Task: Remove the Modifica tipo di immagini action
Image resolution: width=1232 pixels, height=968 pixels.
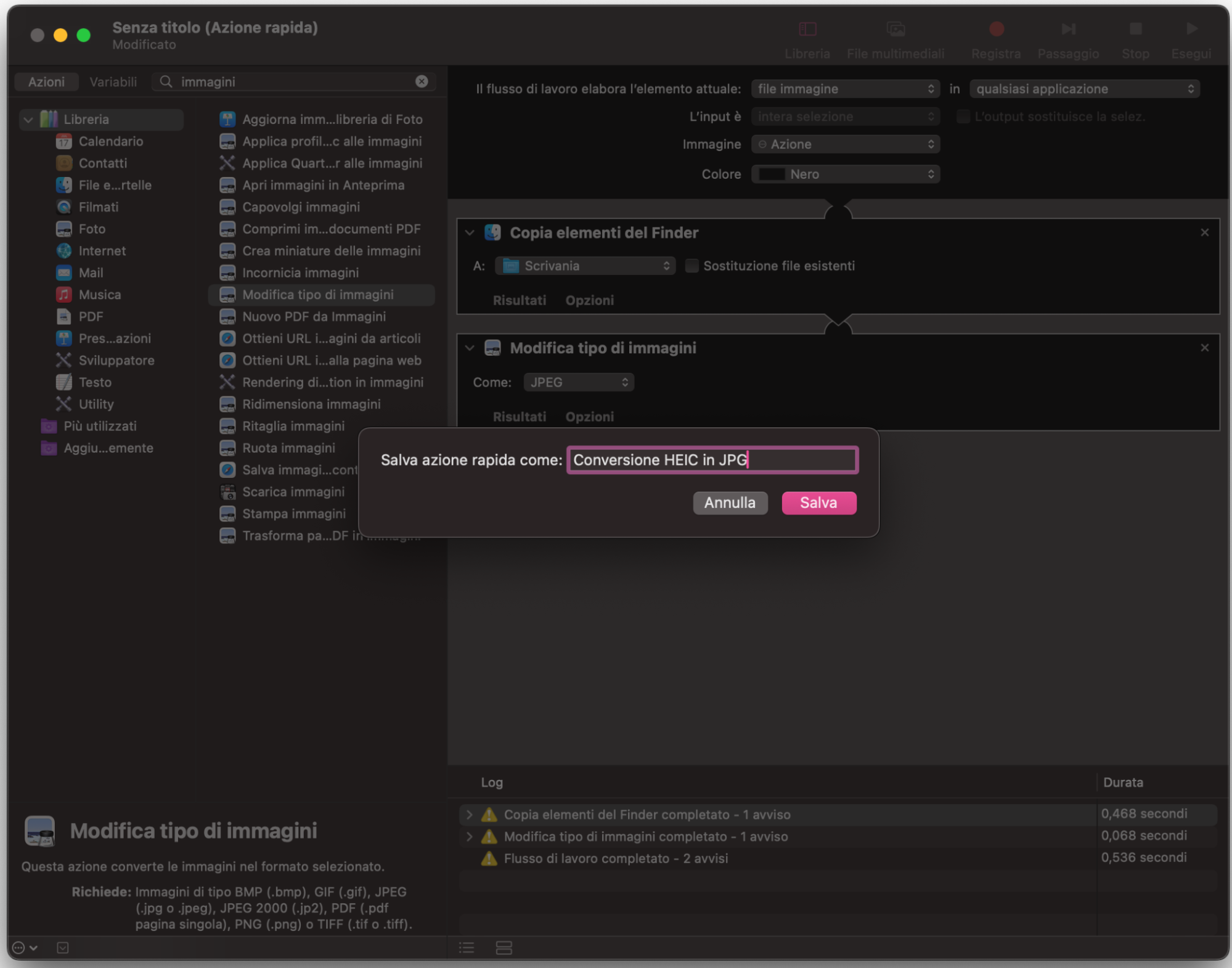Action: tap(1205, 348)
